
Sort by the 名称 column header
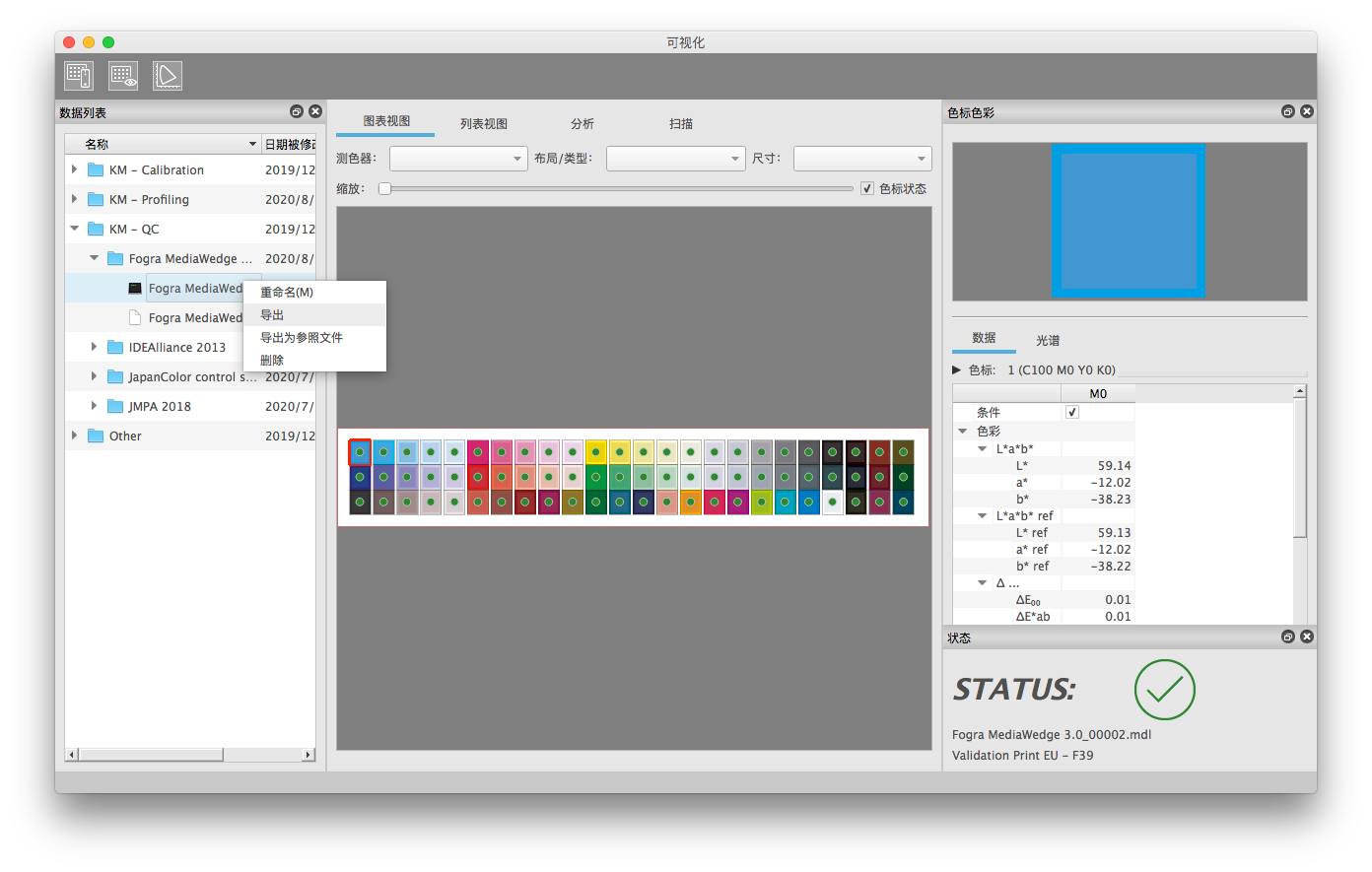pos(163,144)
